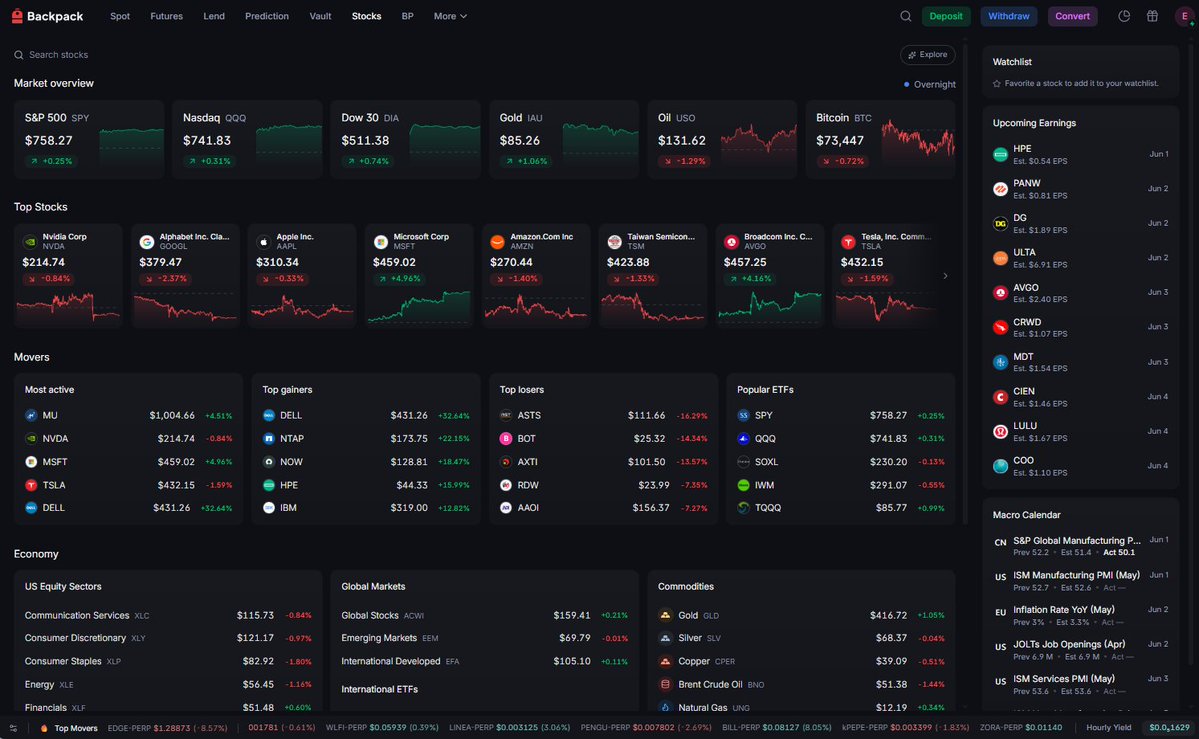Open Silver SLV commodity row

pos(801,638)
